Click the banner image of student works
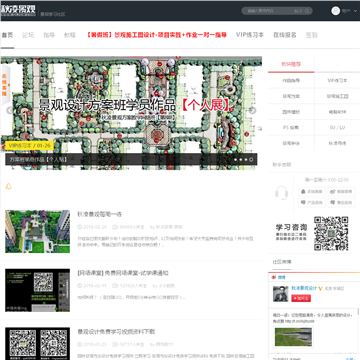This screenshot has width=360, height=360. (x=131, y=113)
